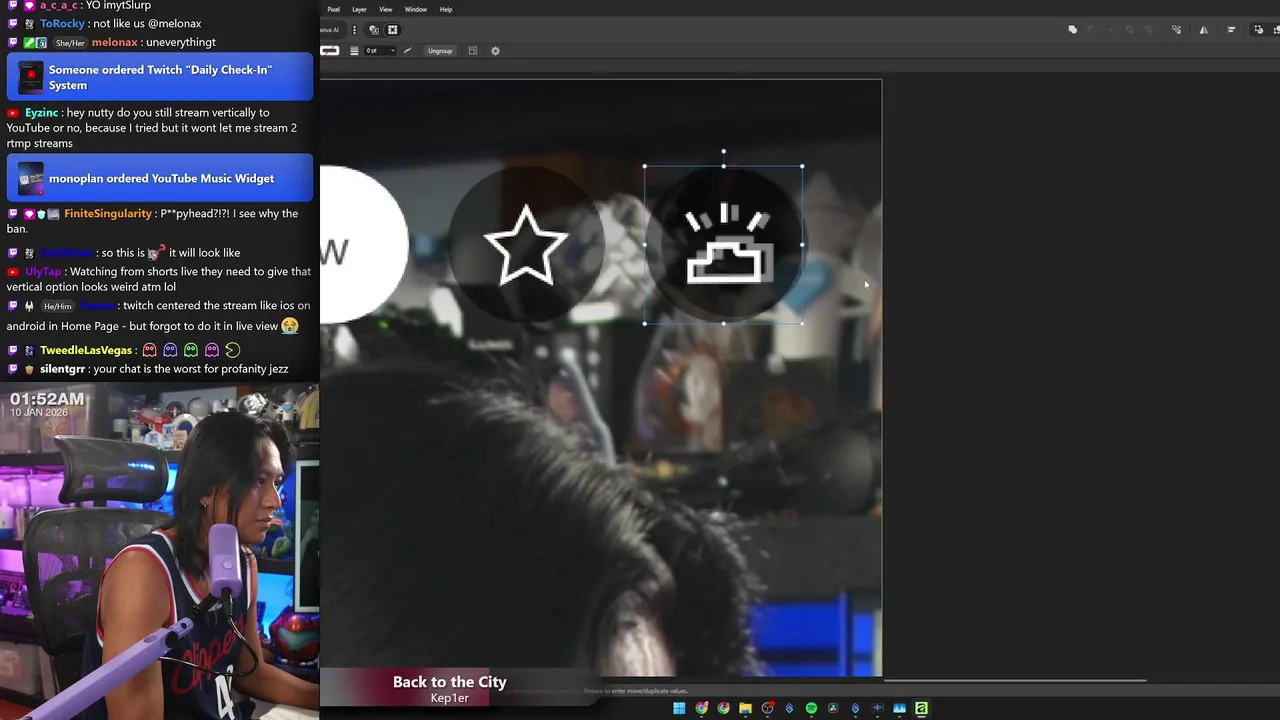
Task: Open the Windows Start button
Action: tap(679, 708)
